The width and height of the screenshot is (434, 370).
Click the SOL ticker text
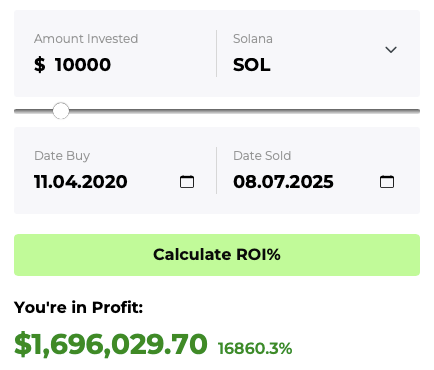[x=252, y=65]
